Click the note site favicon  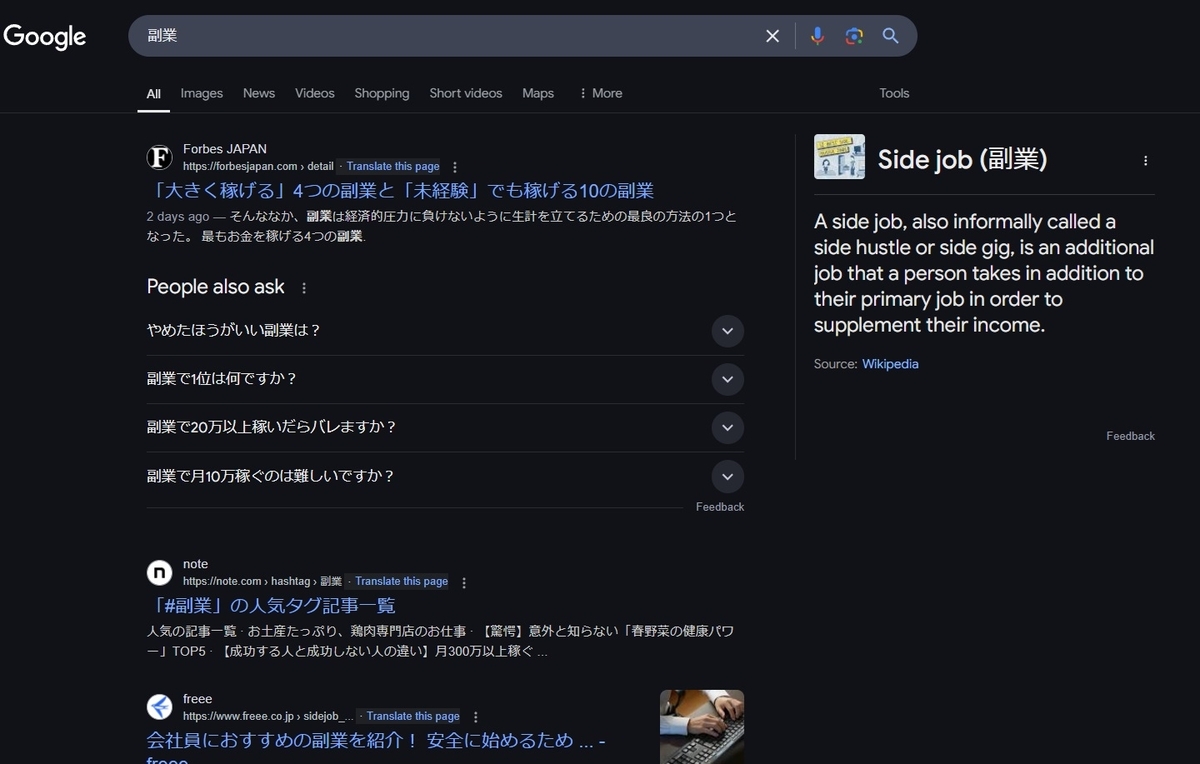tap(160, 572)
